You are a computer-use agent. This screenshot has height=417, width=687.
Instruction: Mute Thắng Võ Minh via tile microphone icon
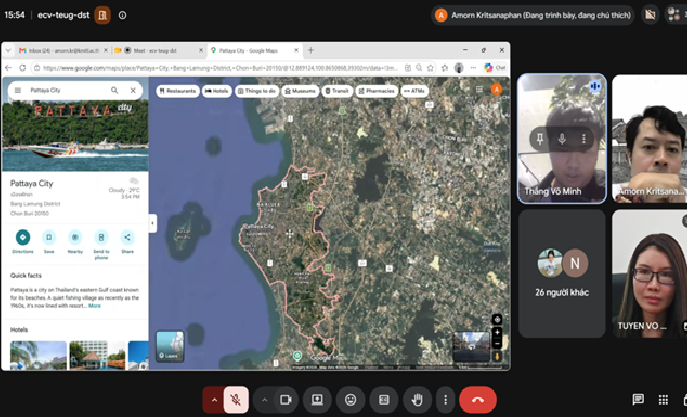[x=562, y=139]
